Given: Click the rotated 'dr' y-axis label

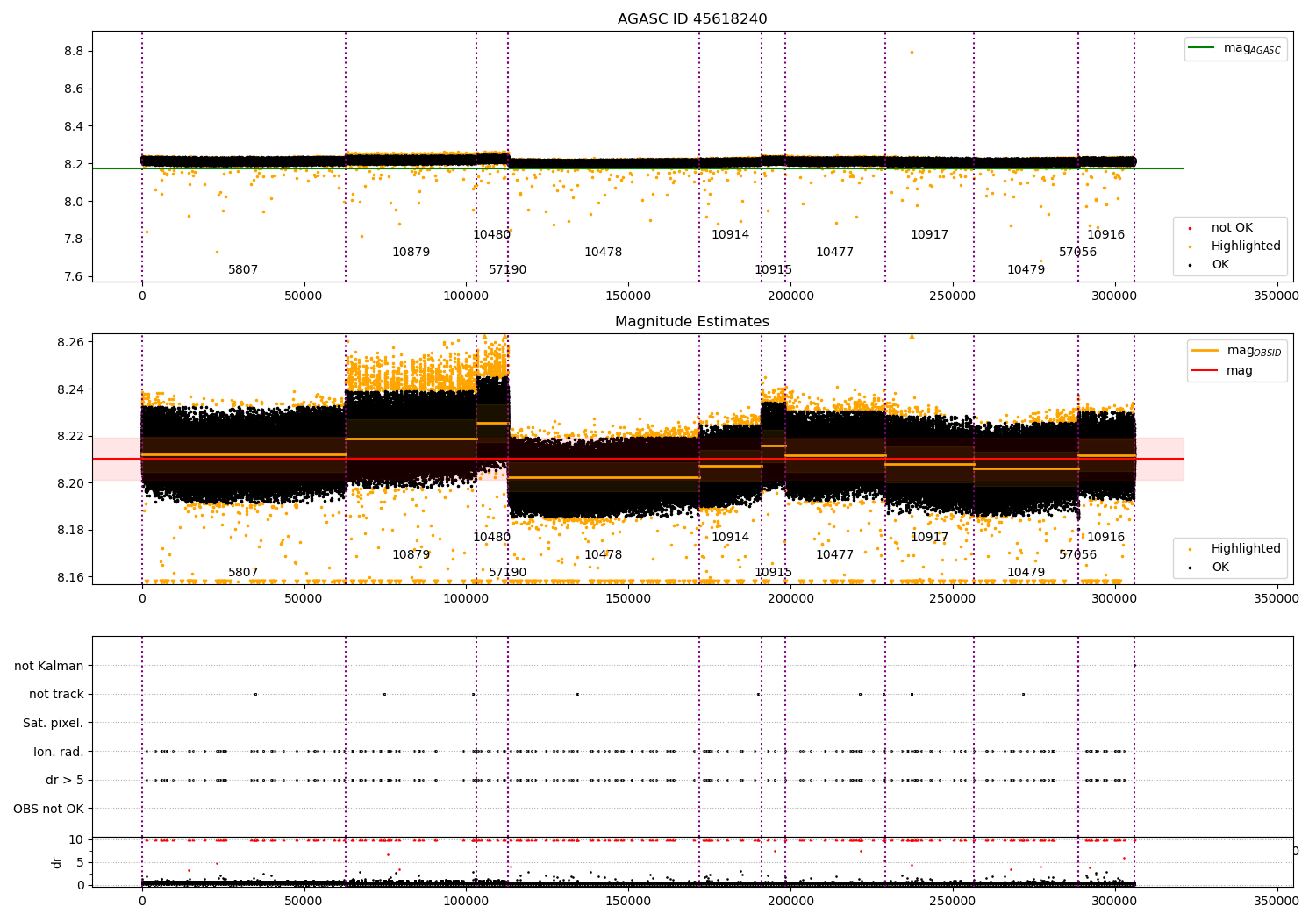Looking at the screenshot, I should [x=57, y=862].
